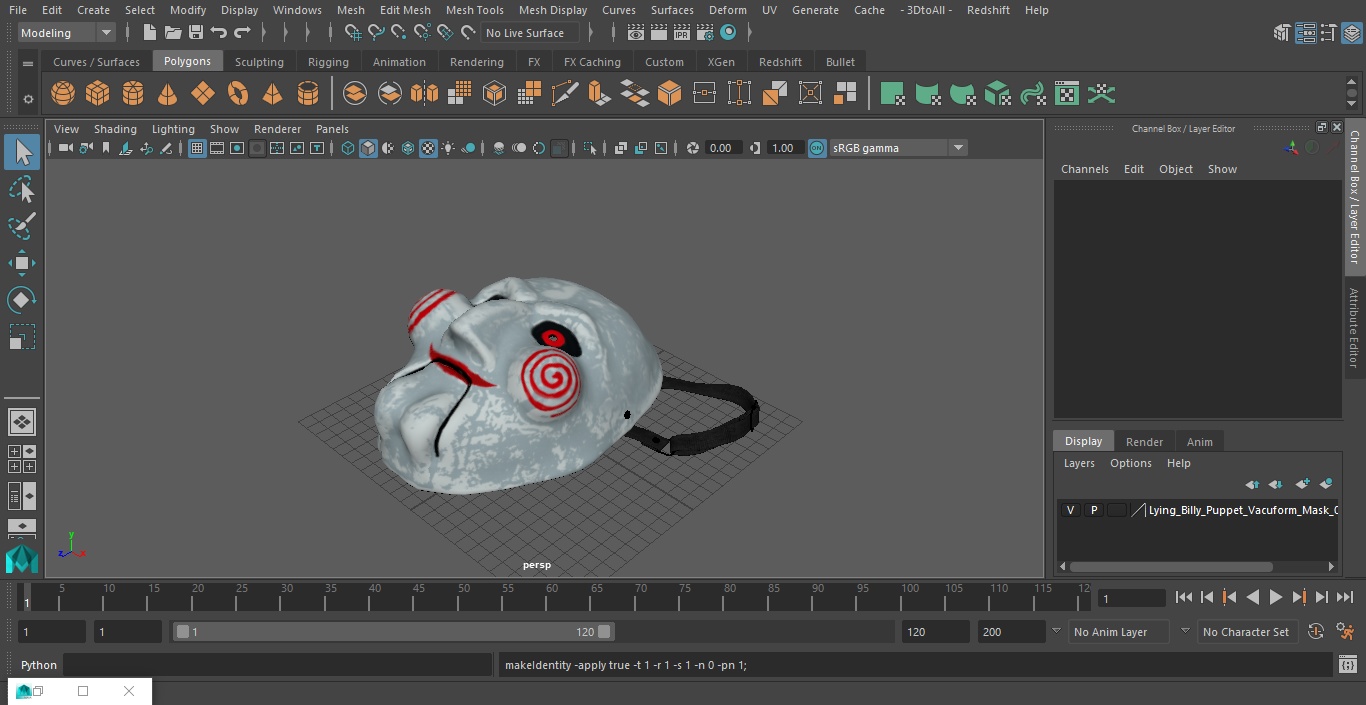Open the Mesh Tools menu
Viewport: 1366px width, 705px height.
pyautogui.click(x=474, y=10)
